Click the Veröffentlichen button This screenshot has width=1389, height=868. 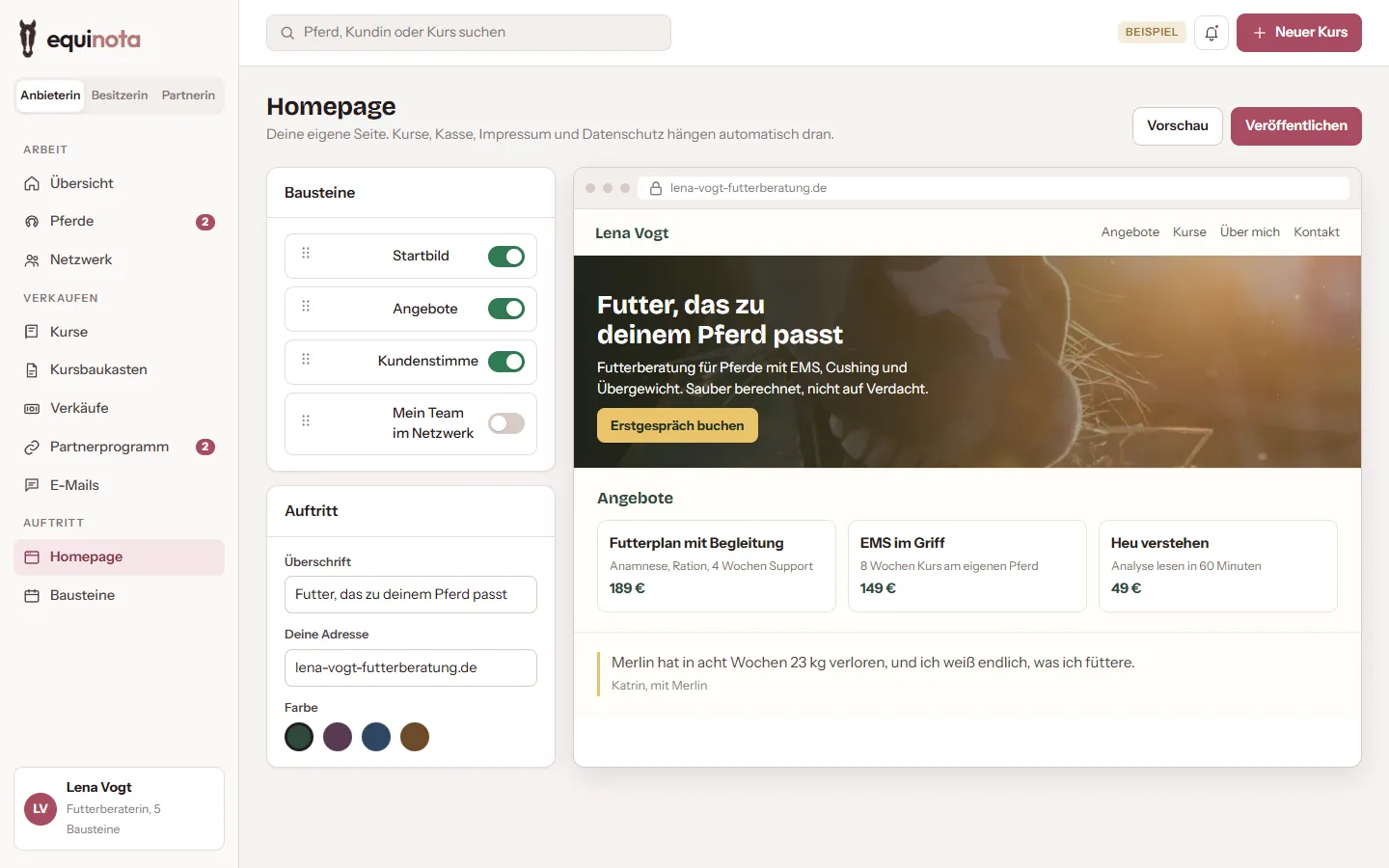pyautogui.click(x=1296, y=126)
